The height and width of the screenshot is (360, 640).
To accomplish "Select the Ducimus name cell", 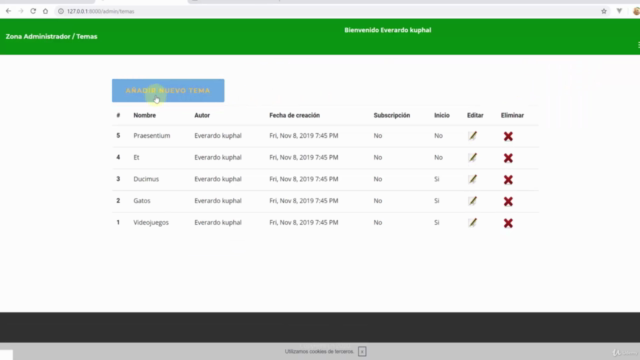I will pyautogui.click(x=146, y=179).
